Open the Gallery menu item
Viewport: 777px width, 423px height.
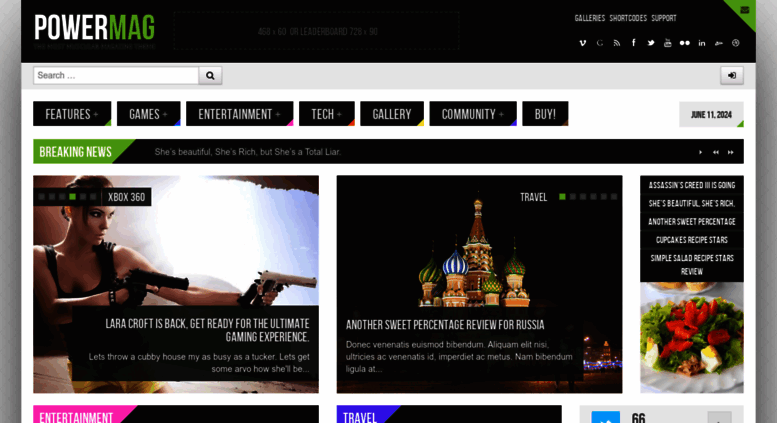(391, 114)
